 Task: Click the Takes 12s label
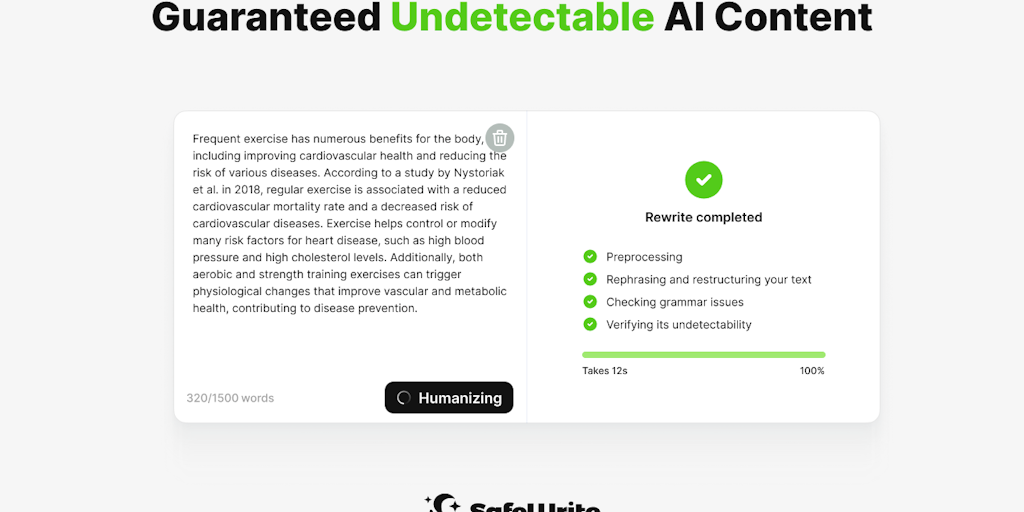[605, 371]
